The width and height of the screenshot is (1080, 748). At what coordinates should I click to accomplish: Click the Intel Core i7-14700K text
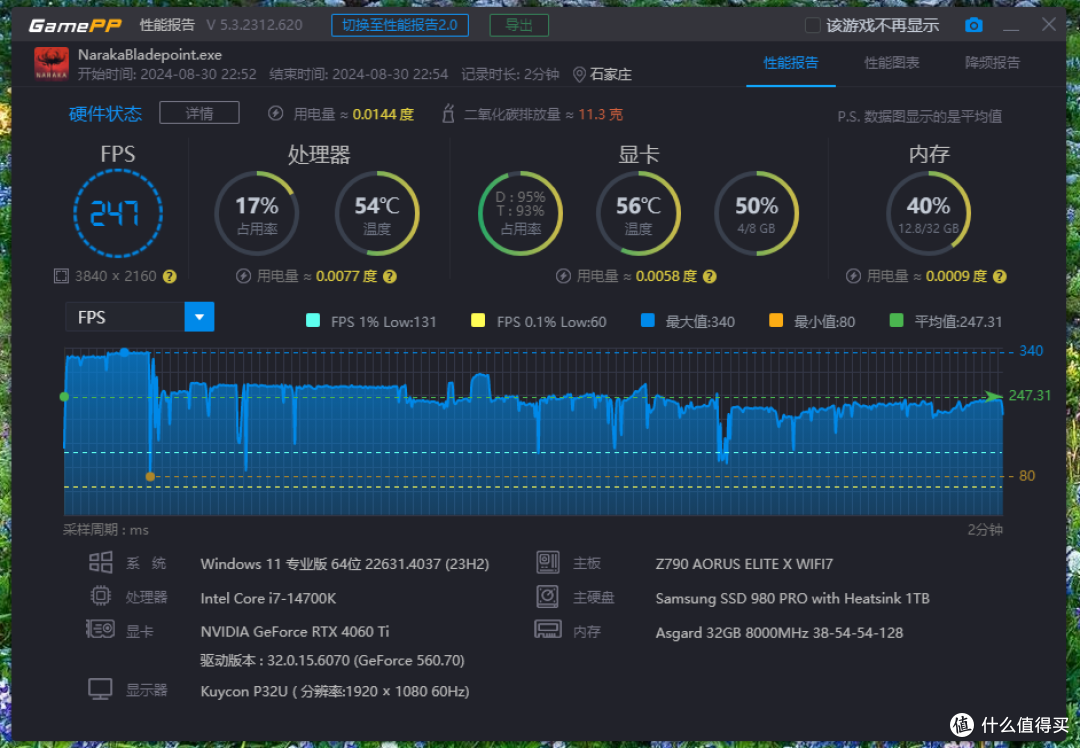268,598
